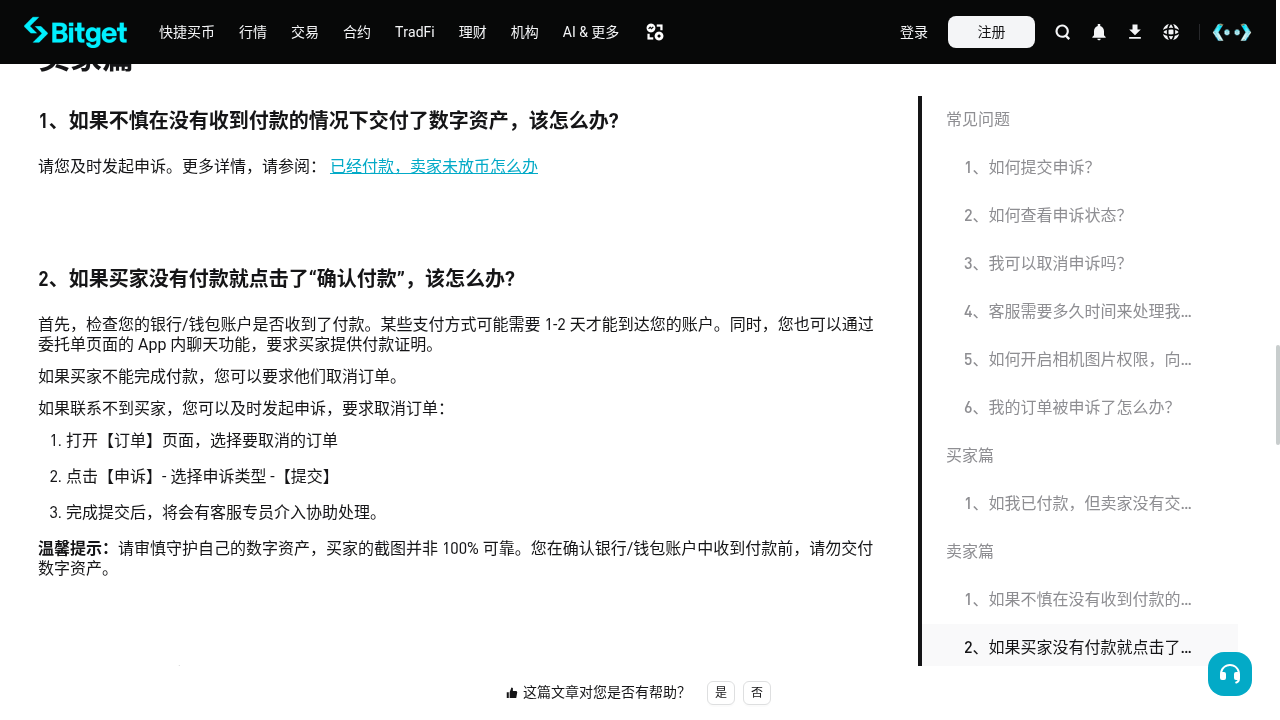The image size is (1280, 720).
Task: Go to 6、我的订单被申诉了怎么办? in sidebar
Action: pos(1068,407)
